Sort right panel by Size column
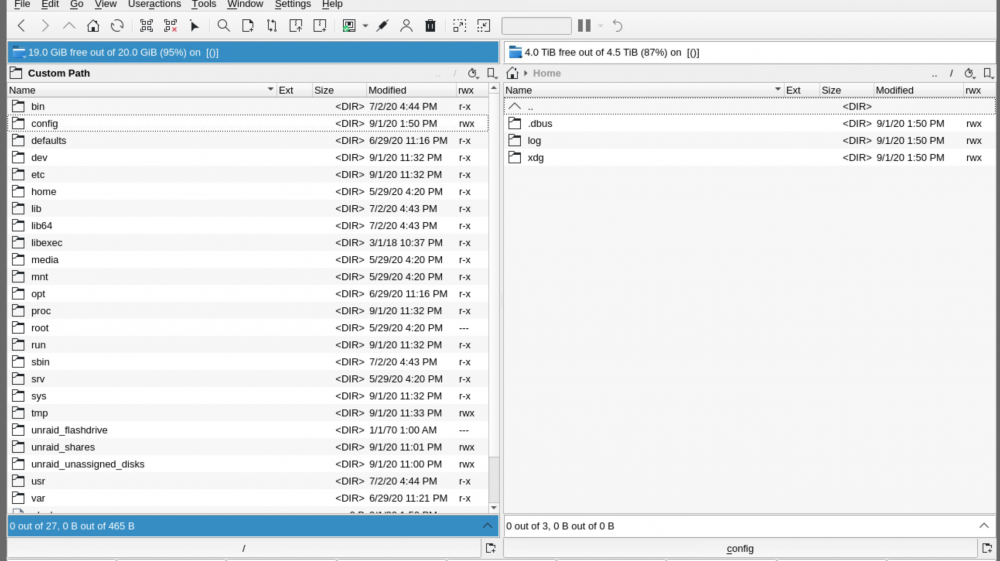The height and width of the screenshot is (561, 1000). point(846,90)
